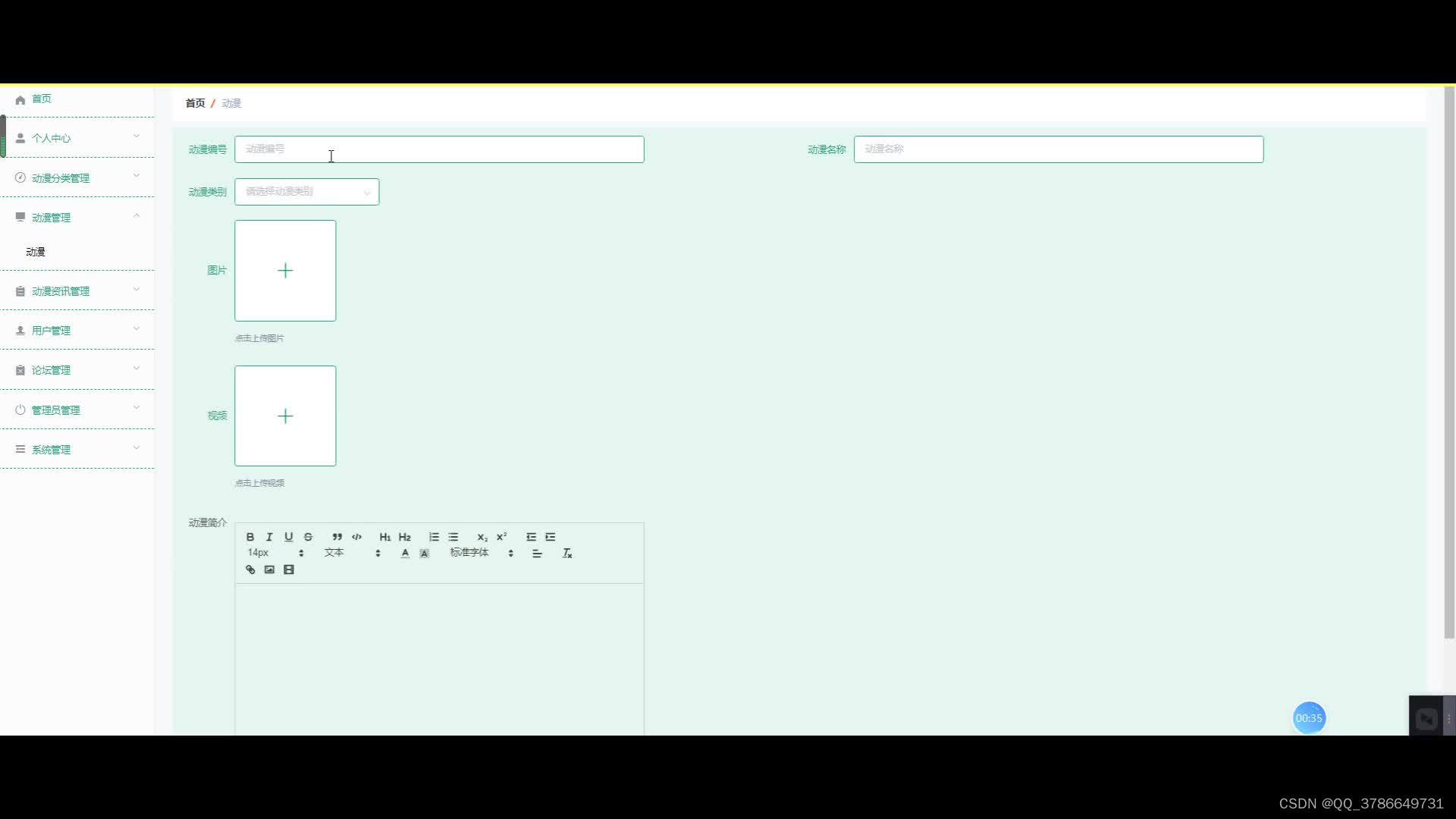Open the text background color picker

click(425, 554)
